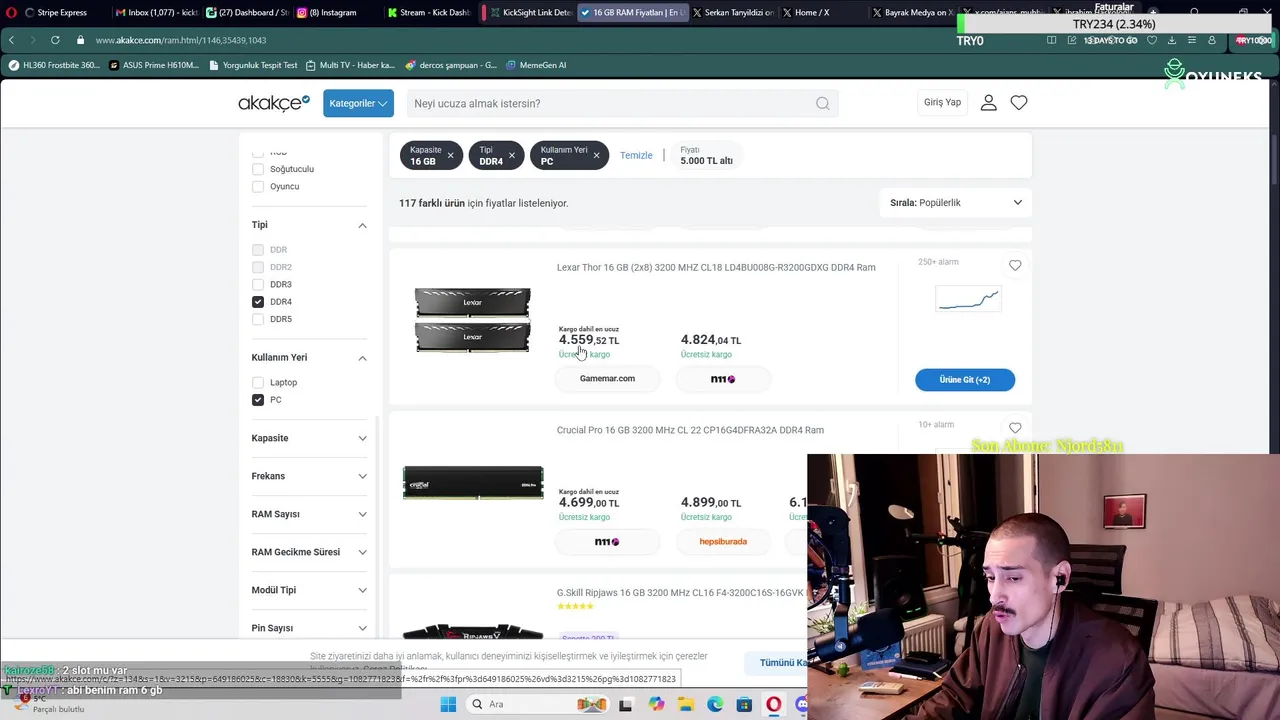Check the DDR3 checkbox

click(258, 284)
